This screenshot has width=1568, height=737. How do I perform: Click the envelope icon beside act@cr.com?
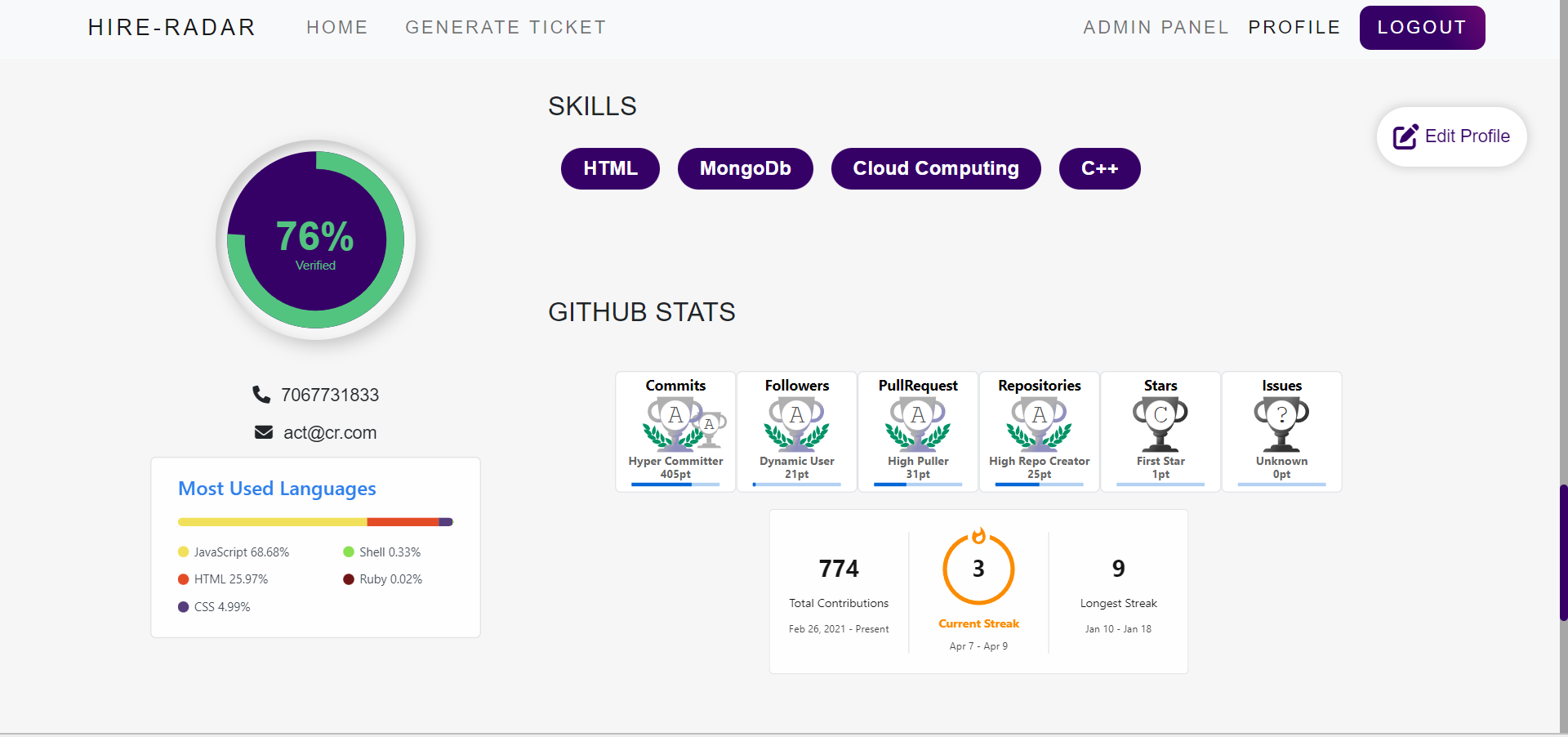tap(264, 432)
